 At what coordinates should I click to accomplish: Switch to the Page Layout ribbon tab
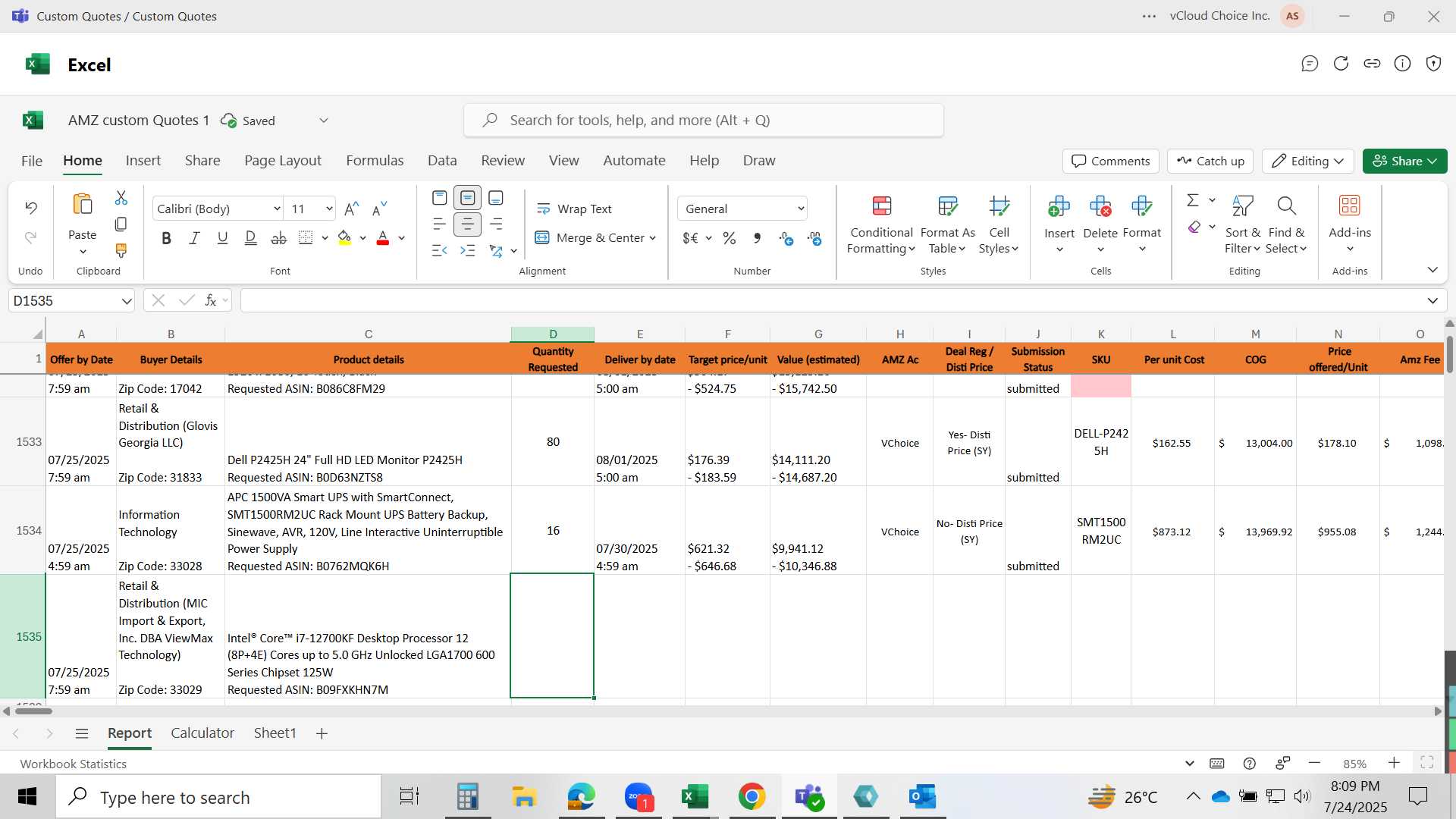pos(283,161)
